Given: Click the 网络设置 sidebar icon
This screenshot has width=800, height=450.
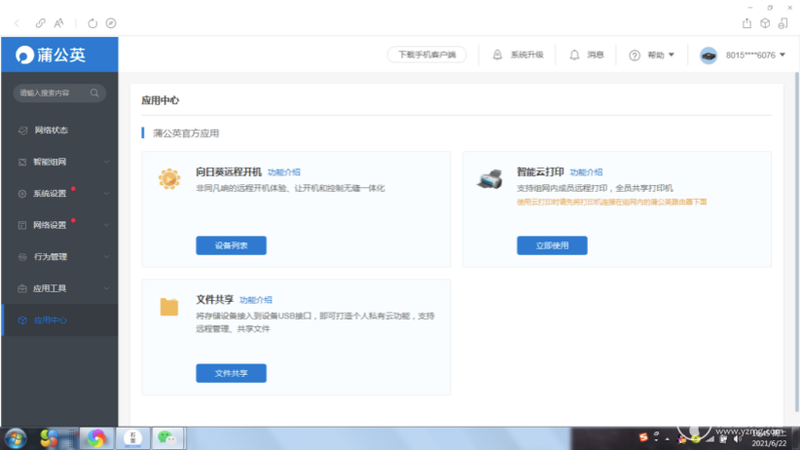Looking at the screenshot, I should pos(22,225).
